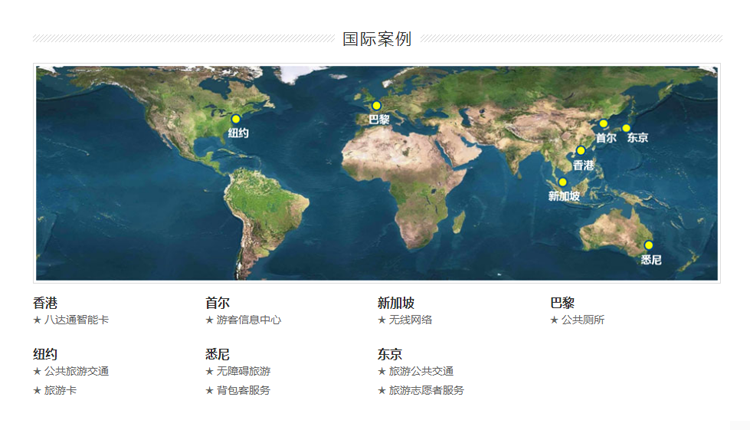Click the 新加坡 label on the map
The width and height of the screenshot is (750, 430).
pyautogui.click(x=564, y=196)
